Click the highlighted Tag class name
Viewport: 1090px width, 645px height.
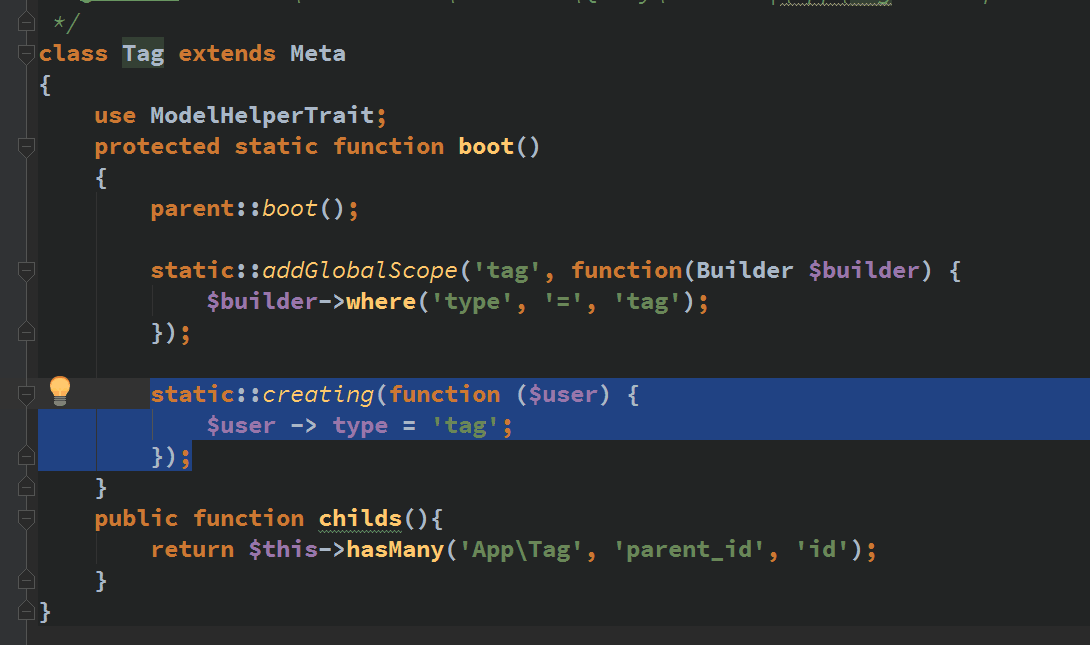coord(143,53)
